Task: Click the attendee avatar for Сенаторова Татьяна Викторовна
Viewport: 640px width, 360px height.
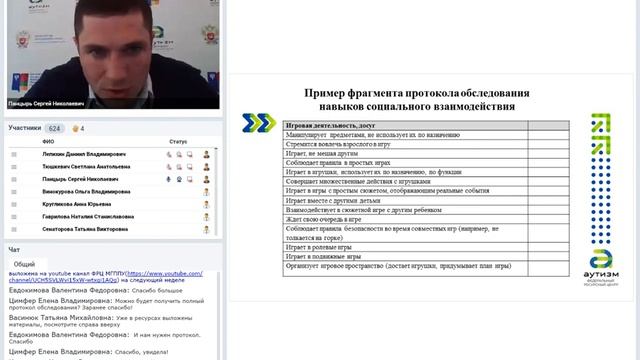Action: (207, 229)
